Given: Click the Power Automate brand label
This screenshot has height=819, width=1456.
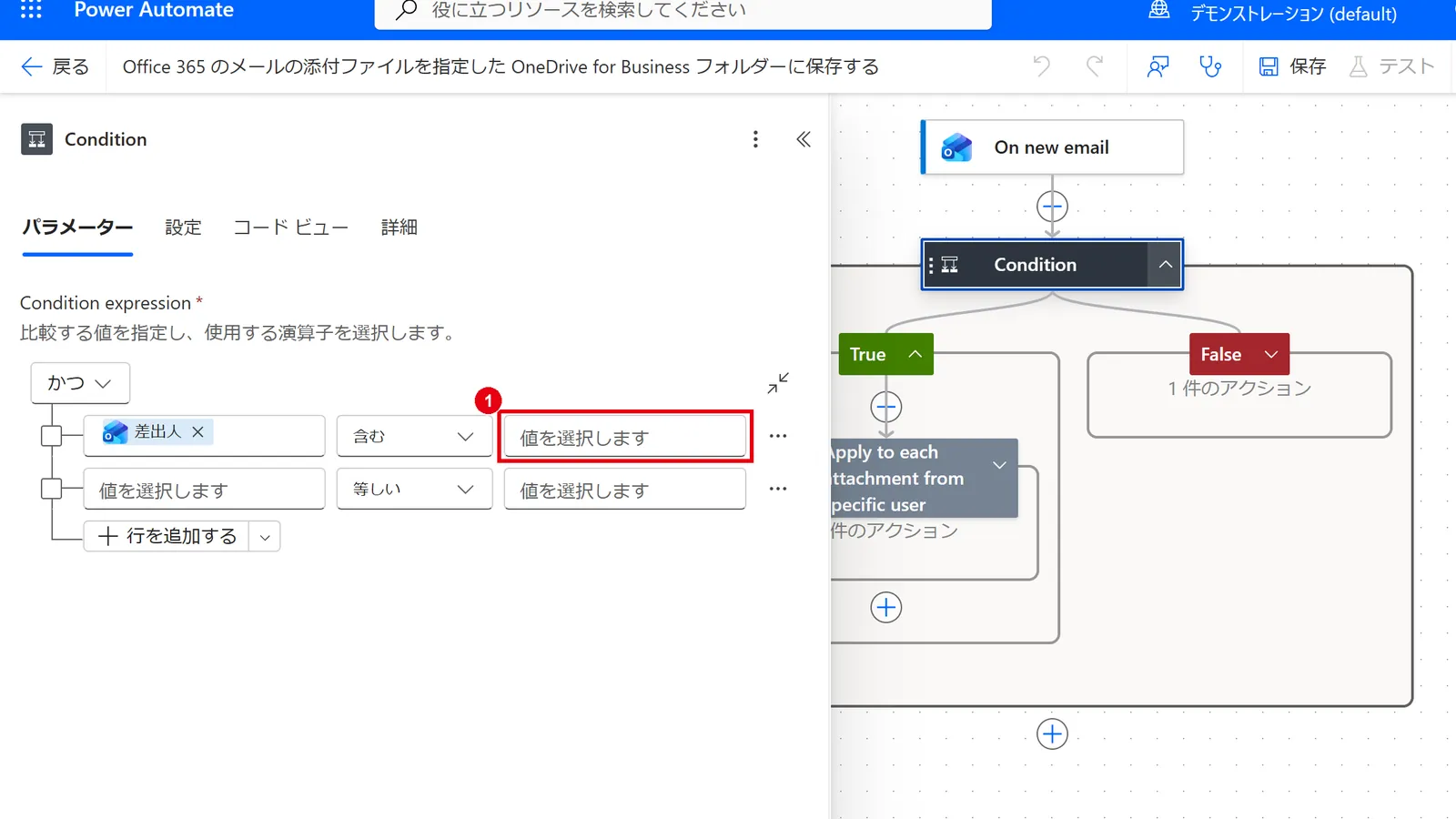Looking at the screenshot, I should [x=154, y=10].
